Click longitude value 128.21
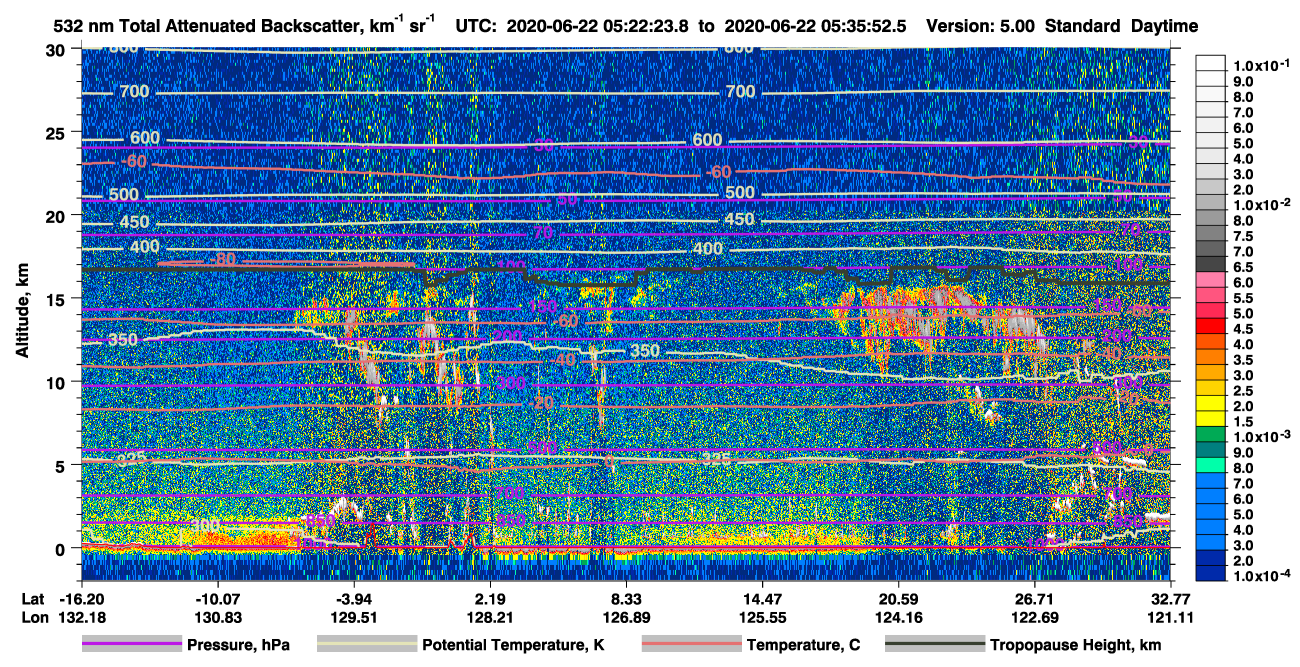1300x667 pixels. [x=490, y=617]
